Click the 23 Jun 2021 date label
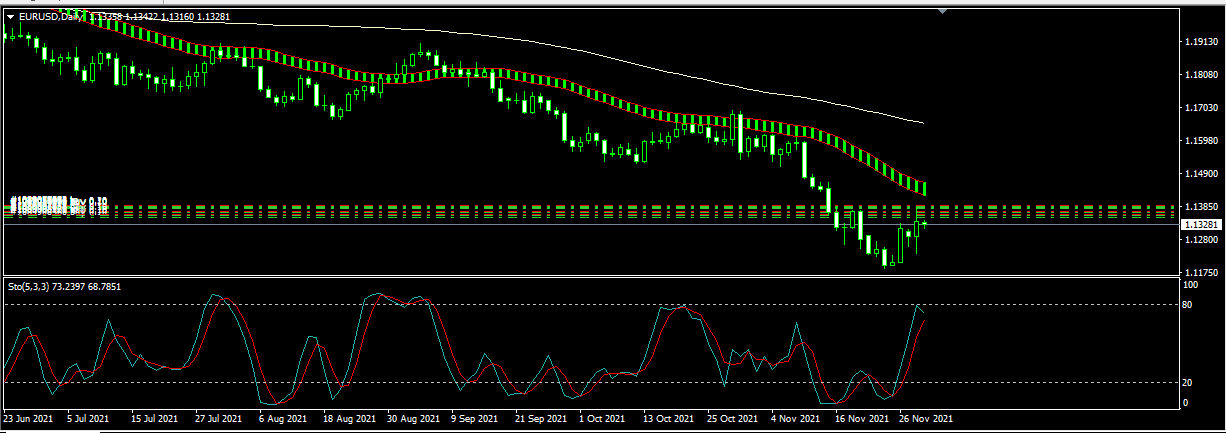 (x=30, y=419)
